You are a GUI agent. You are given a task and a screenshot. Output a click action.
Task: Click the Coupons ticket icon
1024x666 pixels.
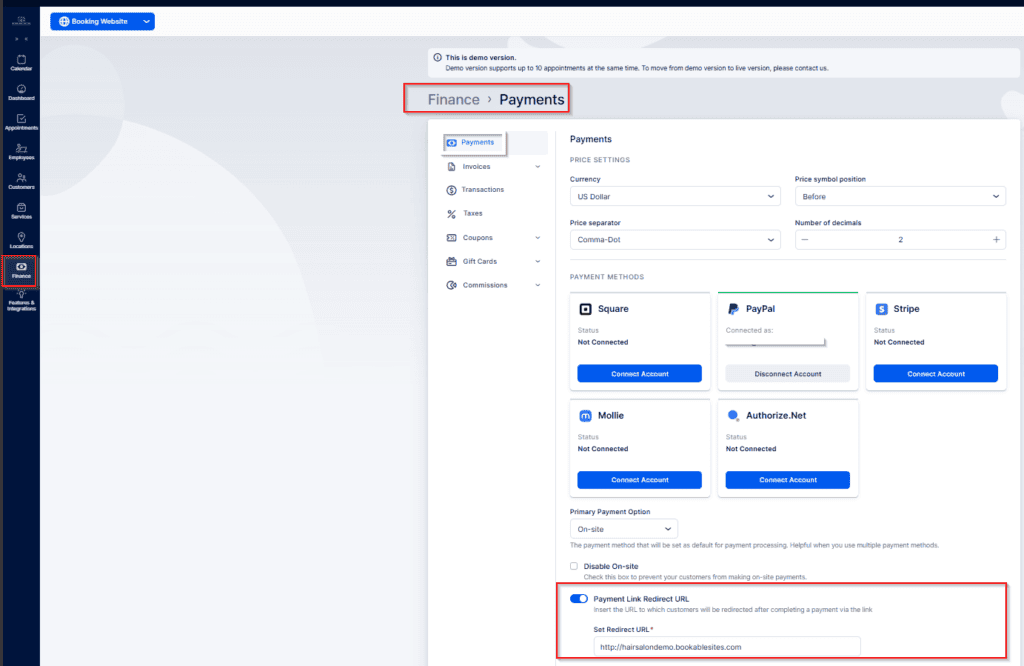(x=451, y=238)
